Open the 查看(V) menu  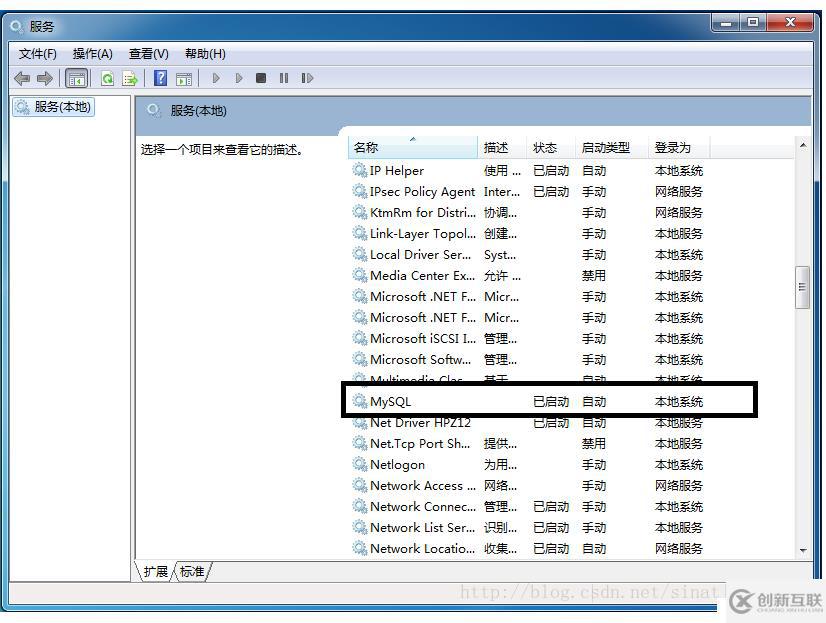148,53
